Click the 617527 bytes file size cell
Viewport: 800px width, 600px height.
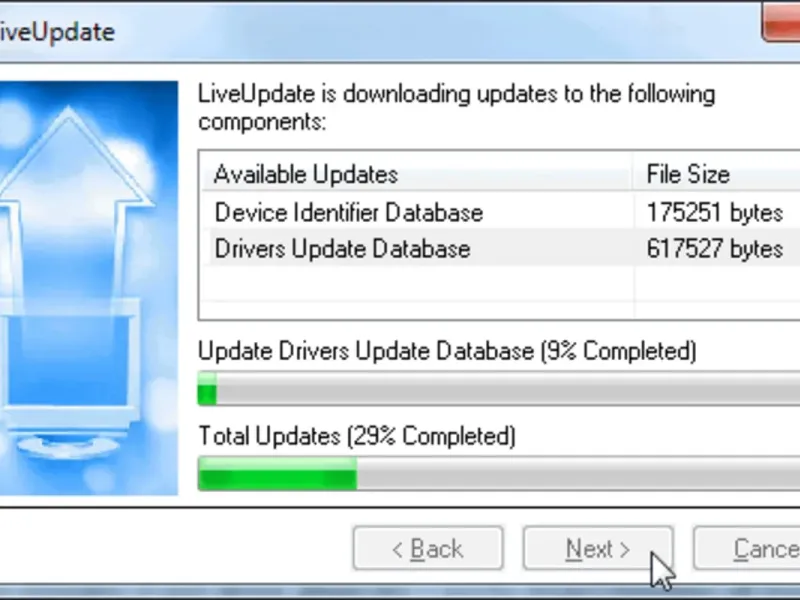(714, 249)
